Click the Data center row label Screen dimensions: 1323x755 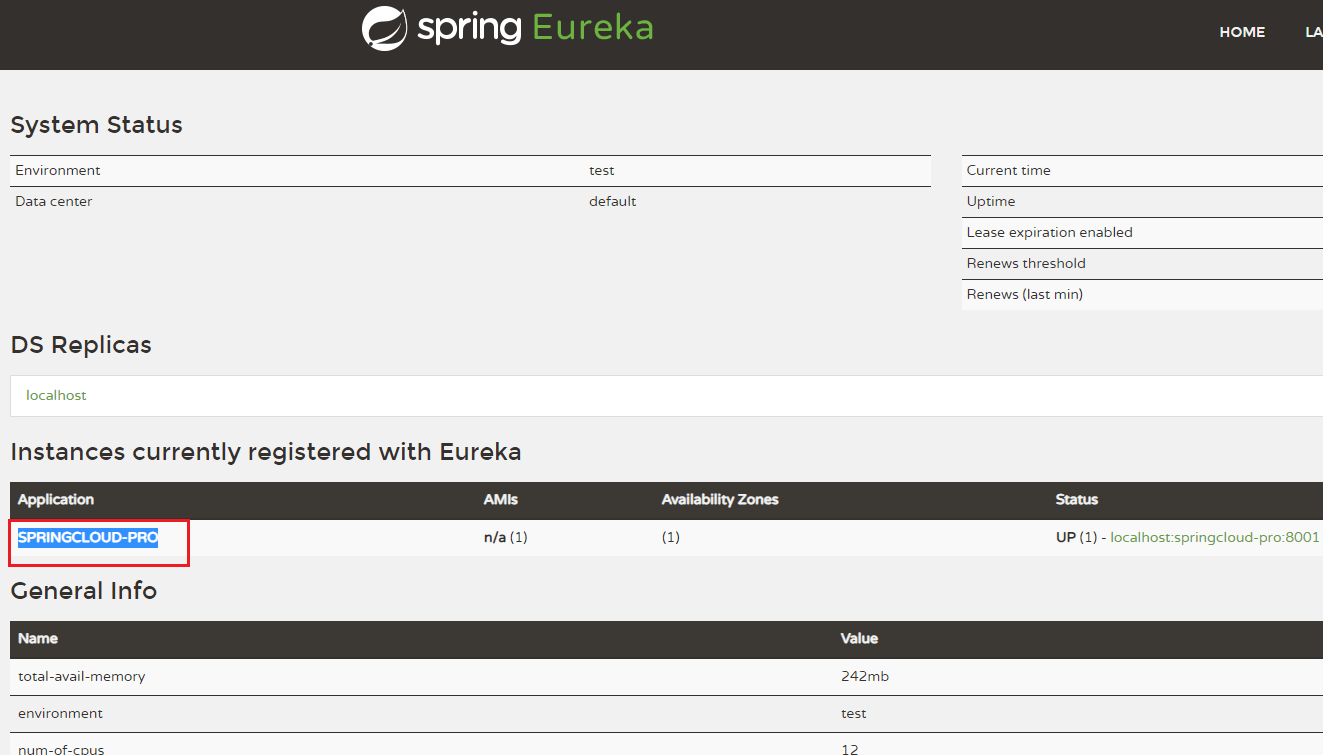[54, 201]
